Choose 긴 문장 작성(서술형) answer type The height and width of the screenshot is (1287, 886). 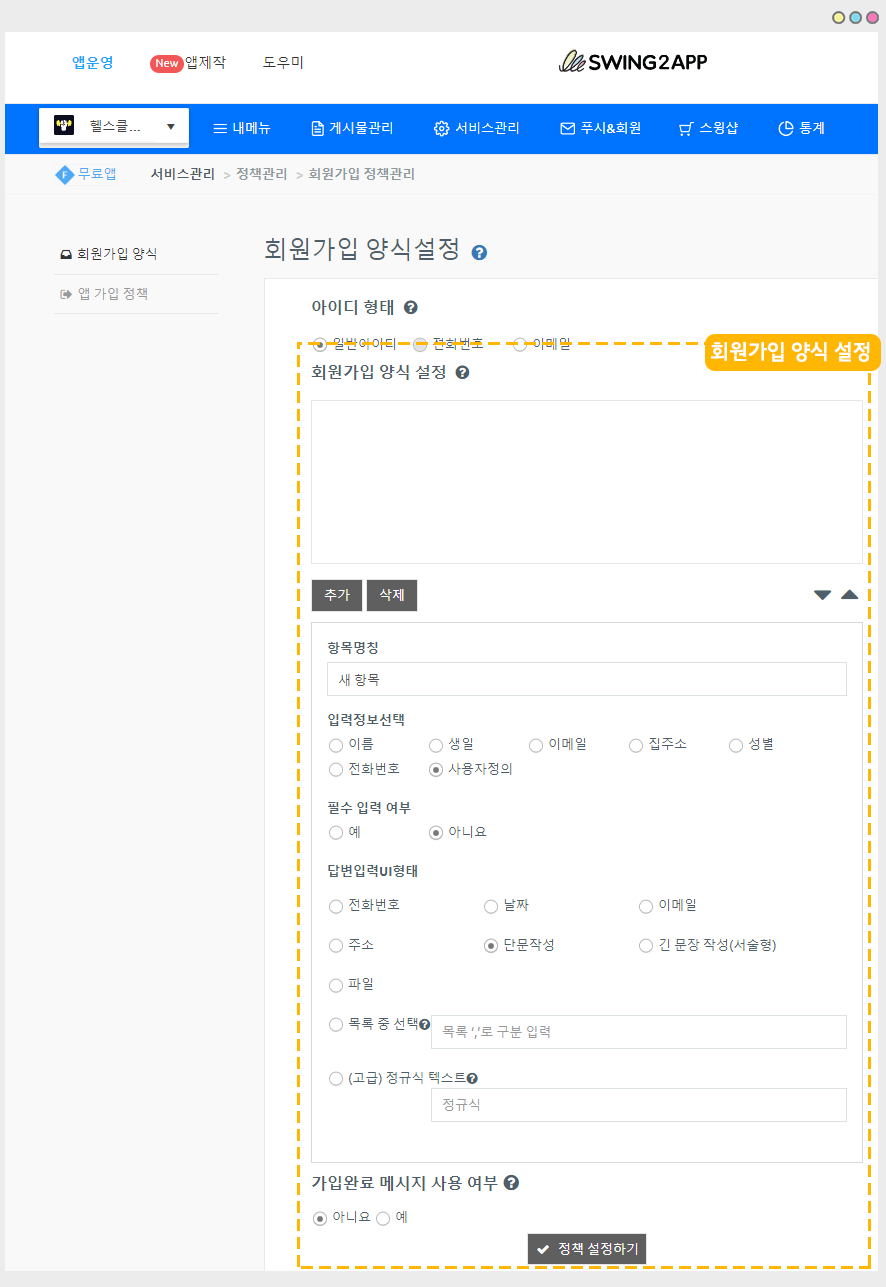coord(646,946)
